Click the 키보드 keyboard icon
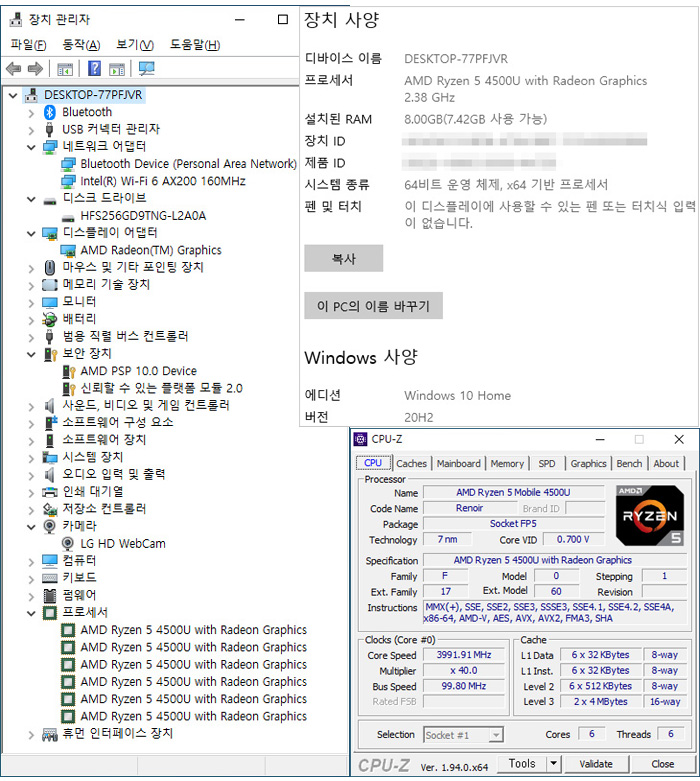This screenshot has height=781, width=700. 50,578
